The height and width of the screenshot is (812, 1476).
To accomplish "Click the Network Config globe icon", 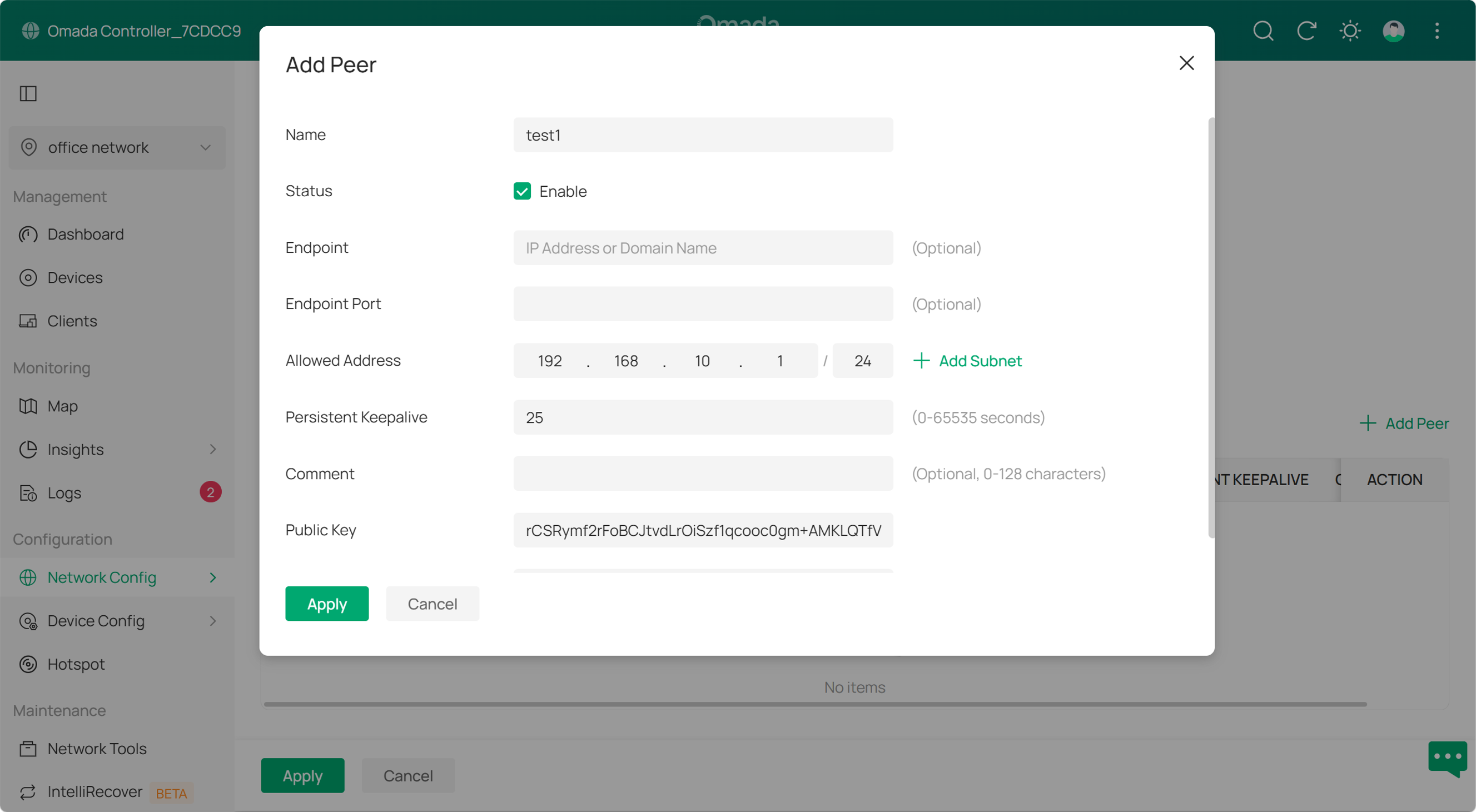I will point(28,577).
